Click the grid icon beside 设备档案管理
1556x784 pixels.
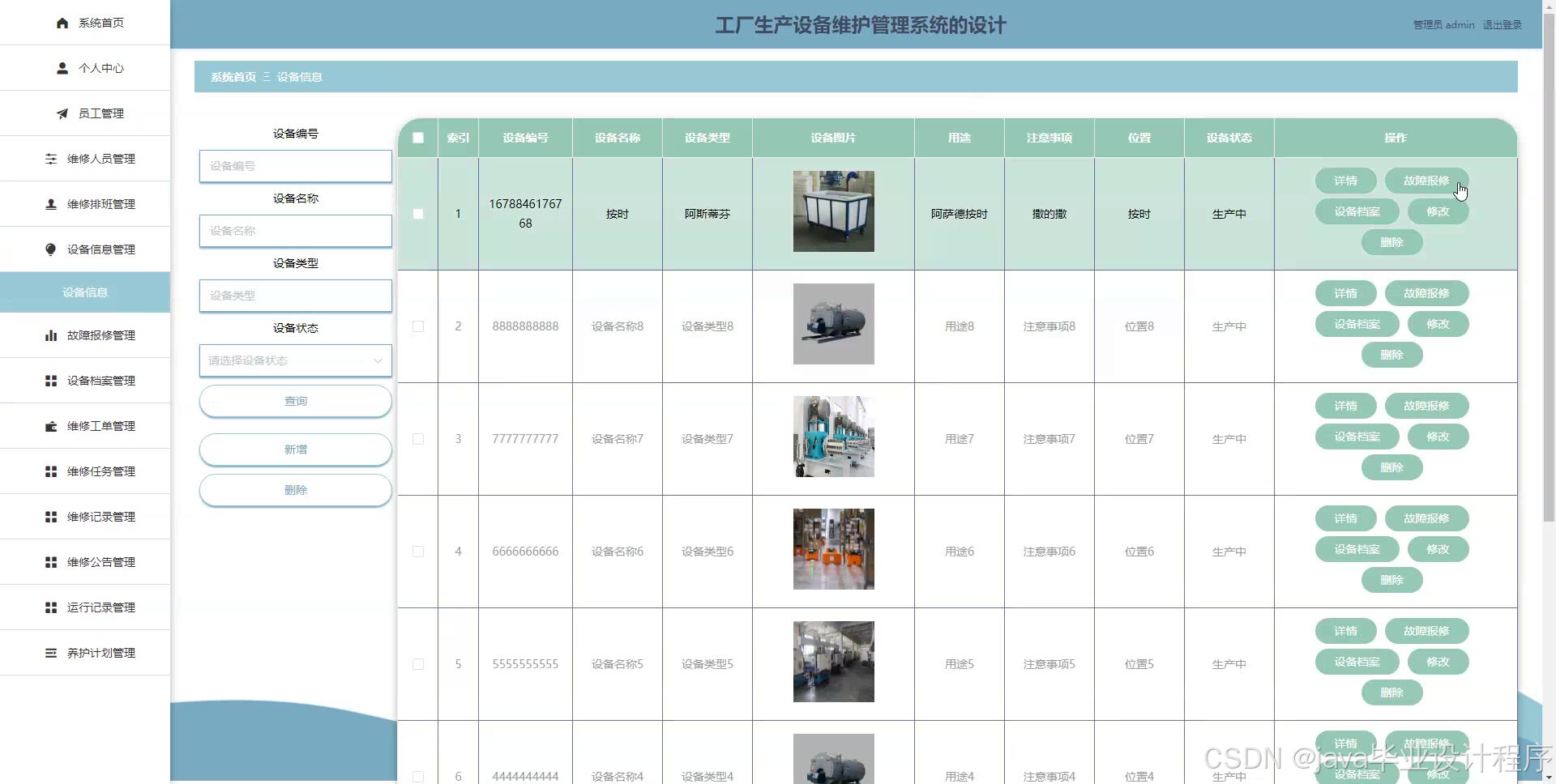[51, 381]
